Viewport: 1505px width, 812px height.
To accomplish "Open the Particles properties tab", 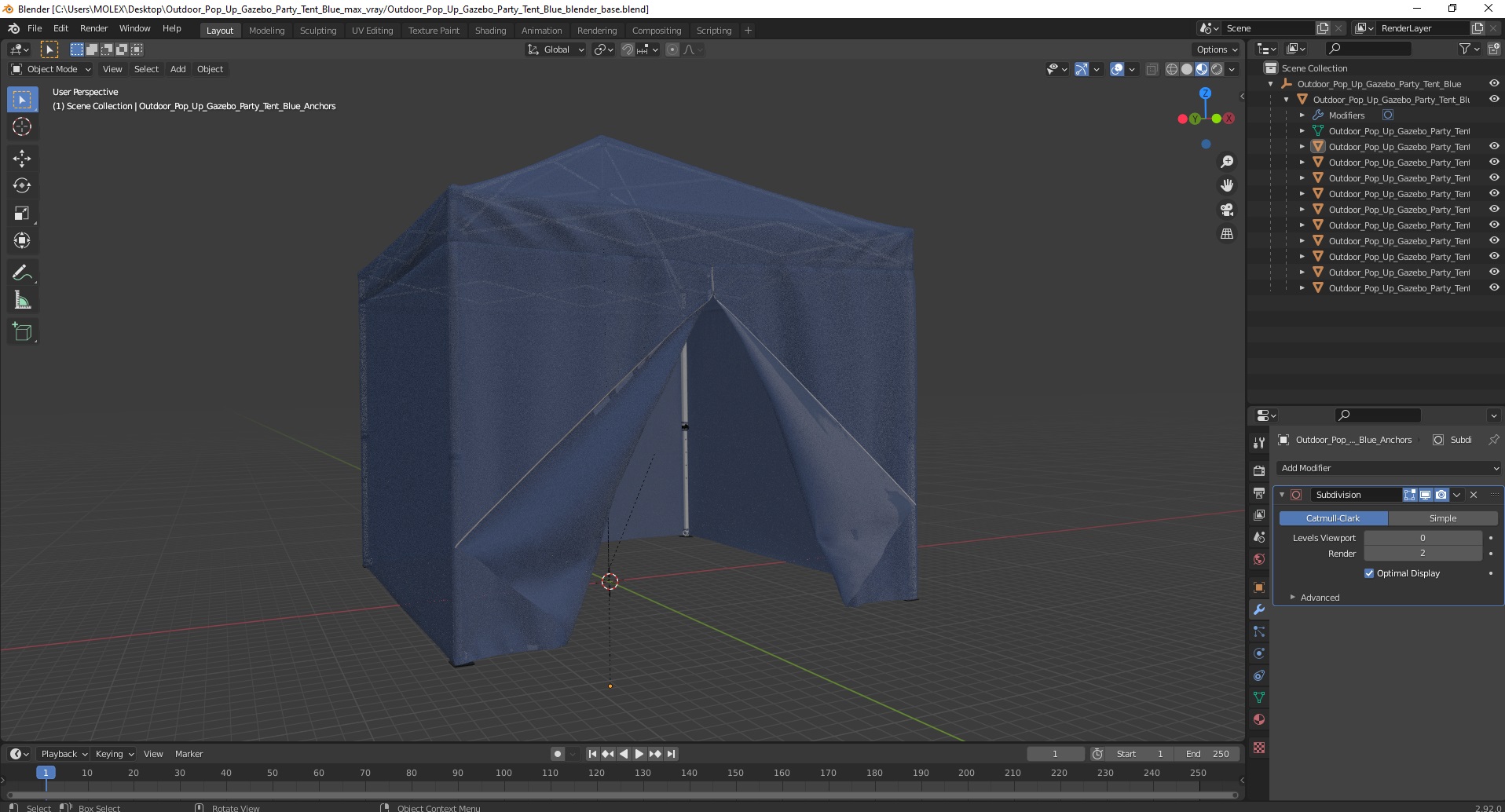I will point(1259,631).
